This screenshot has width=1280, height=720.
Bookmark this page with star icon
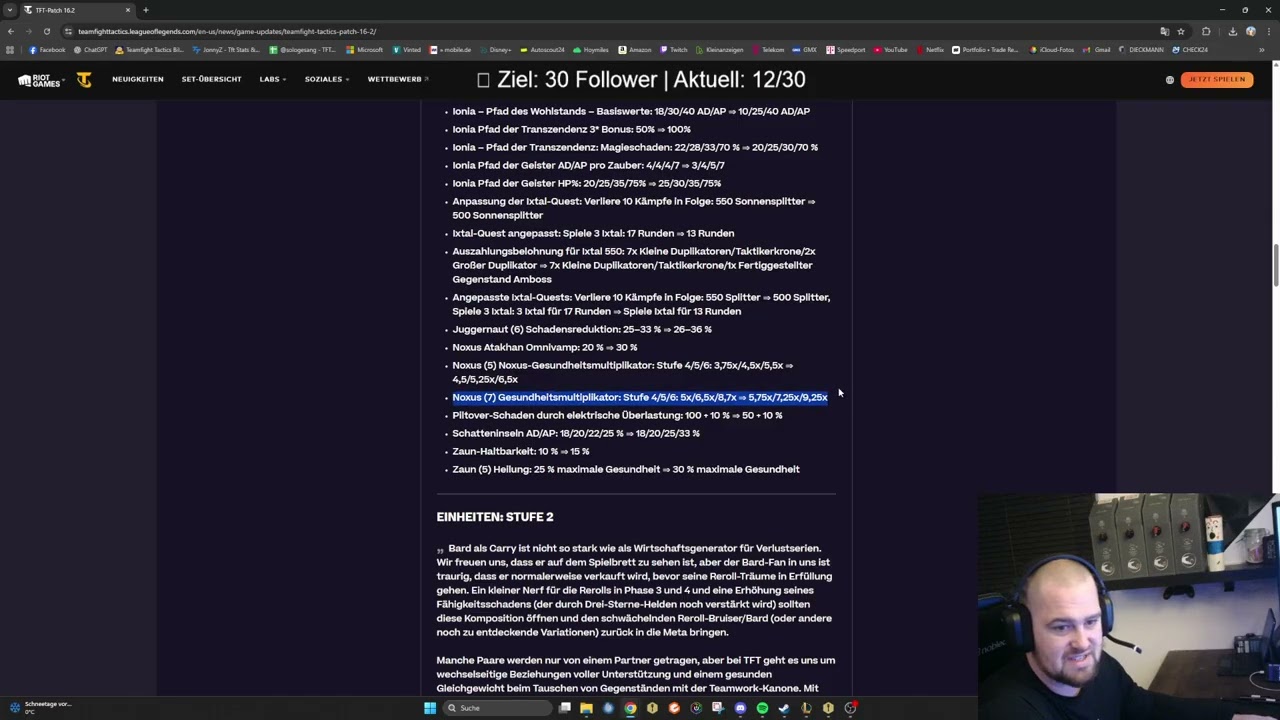point(1181,31)
